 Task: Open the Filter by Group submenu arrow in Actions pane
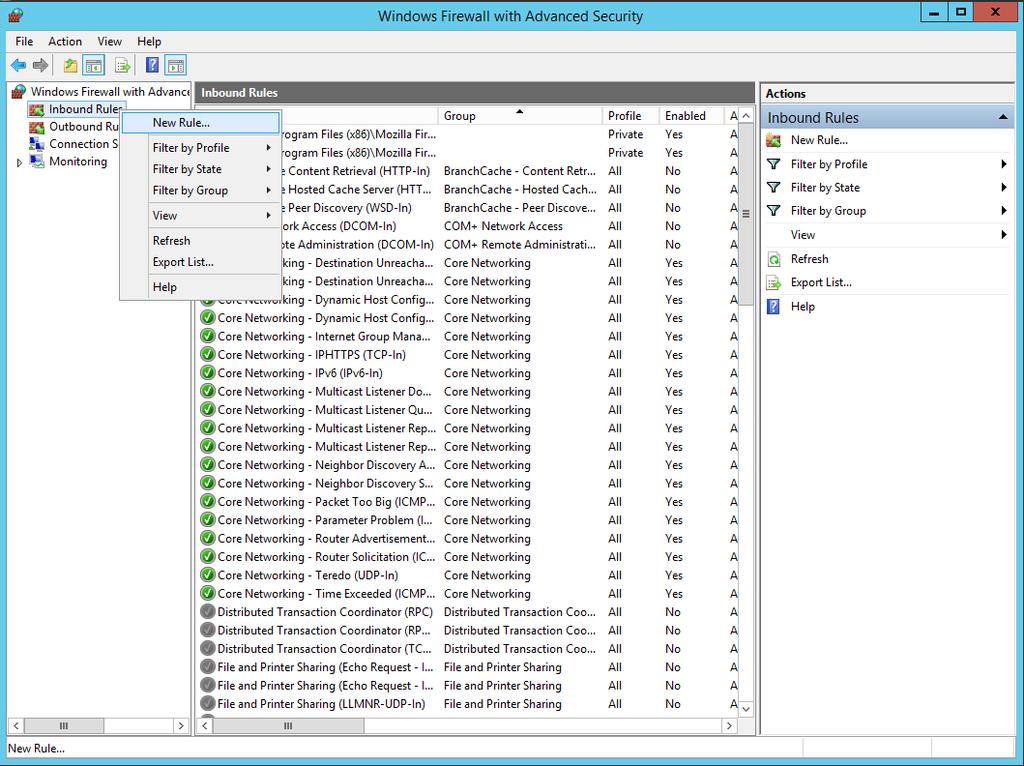coord(1004,211)
